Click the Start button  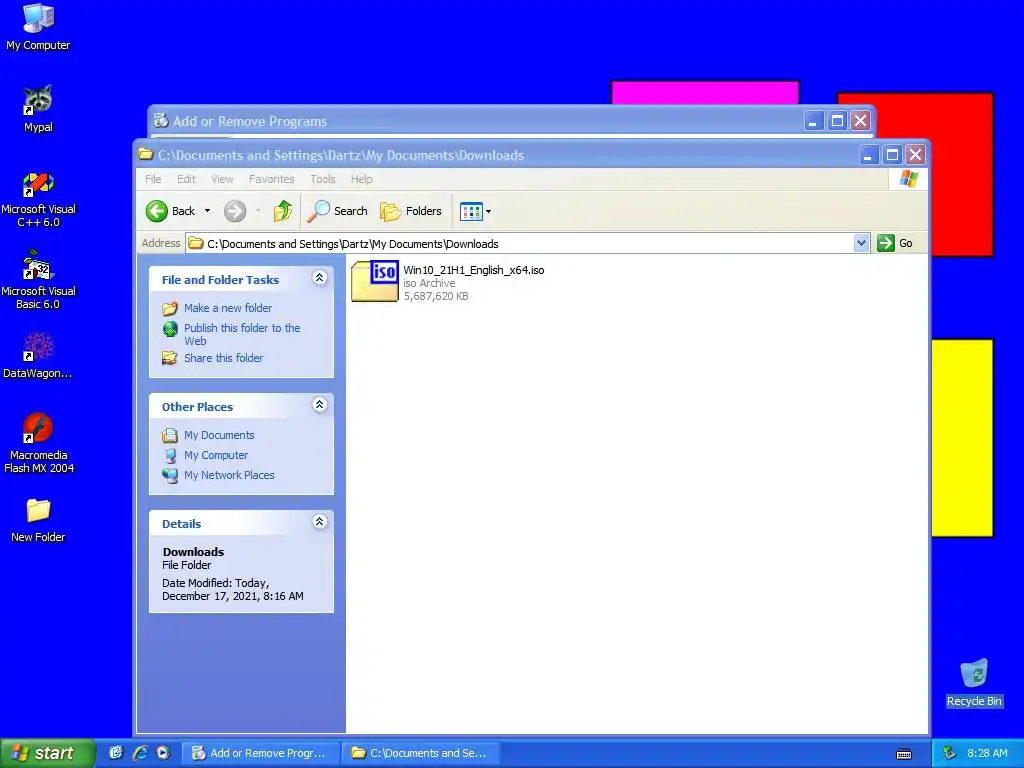(48, 753)
